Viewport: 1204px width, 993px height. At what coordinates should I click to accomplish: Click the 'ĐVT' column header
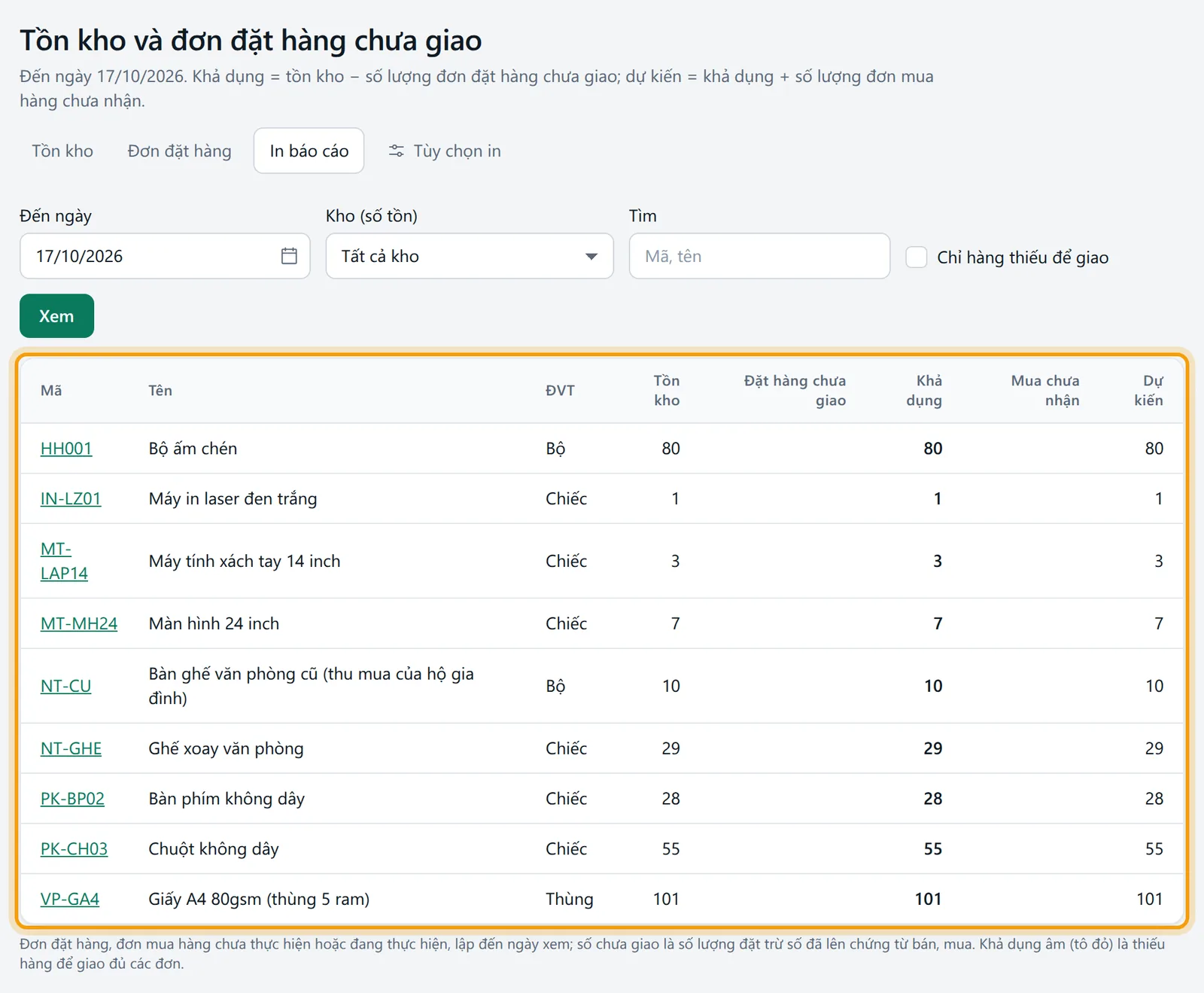560,391
